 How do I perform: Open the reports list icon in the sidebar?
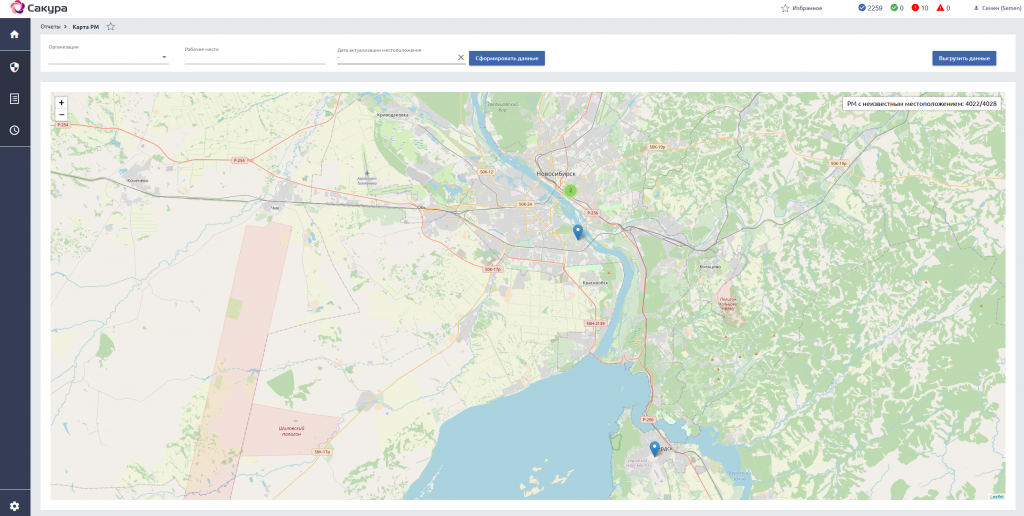pos(14,99)
